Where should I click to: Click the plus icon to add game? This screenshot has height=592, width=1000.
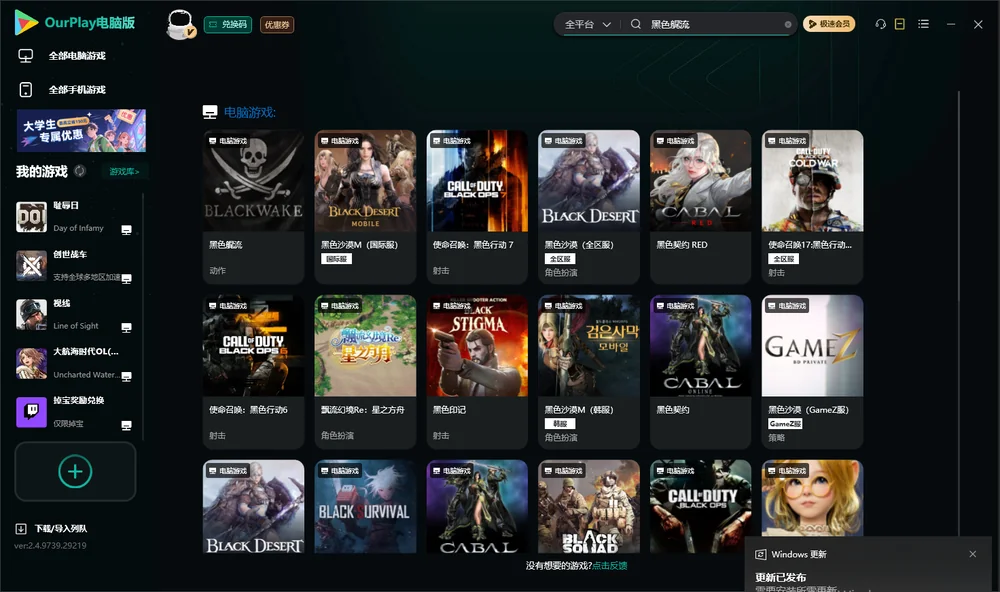point(75,471)
